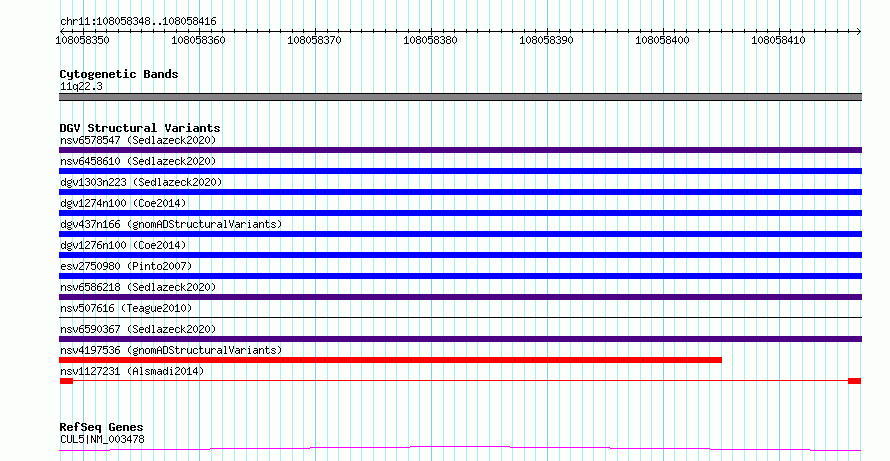Viewport: 890px width, 461px height.
Task: Click ruler position 108058380
Action: (x=430, y=40)
